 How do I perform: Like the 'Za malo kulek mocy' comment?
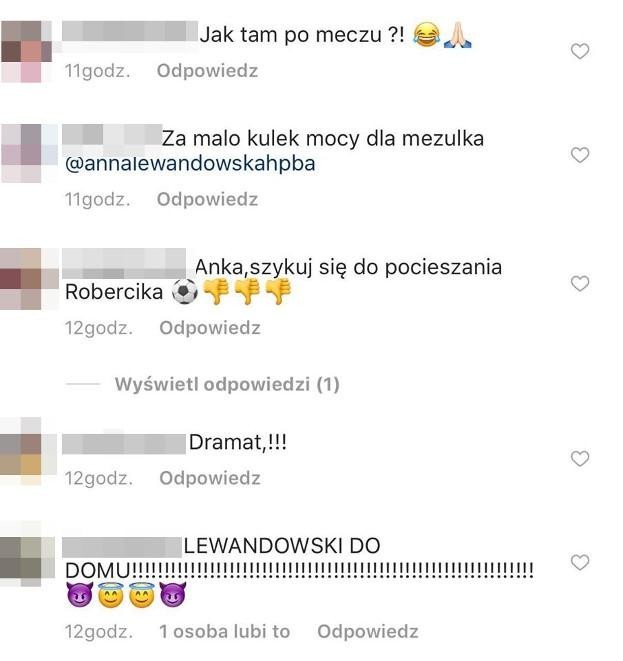point(580,155)
